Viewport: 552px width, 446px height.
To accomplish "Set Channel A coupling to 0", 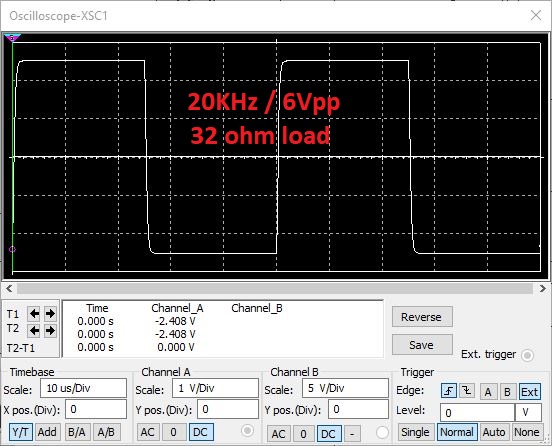I will [x=174, y=432].
